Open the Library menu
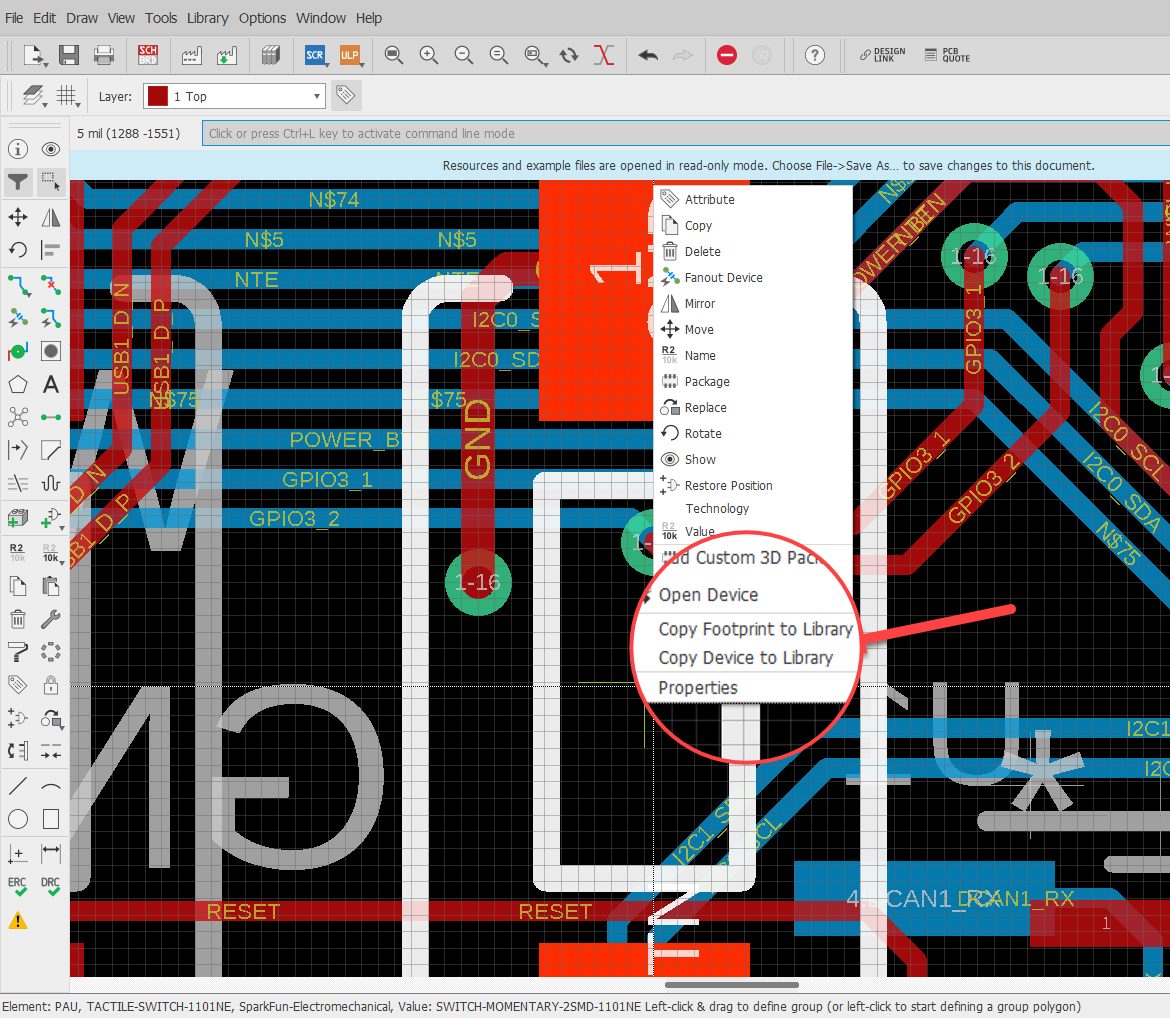Viewport: 1170px width, 1018px height. pos(207,17)
